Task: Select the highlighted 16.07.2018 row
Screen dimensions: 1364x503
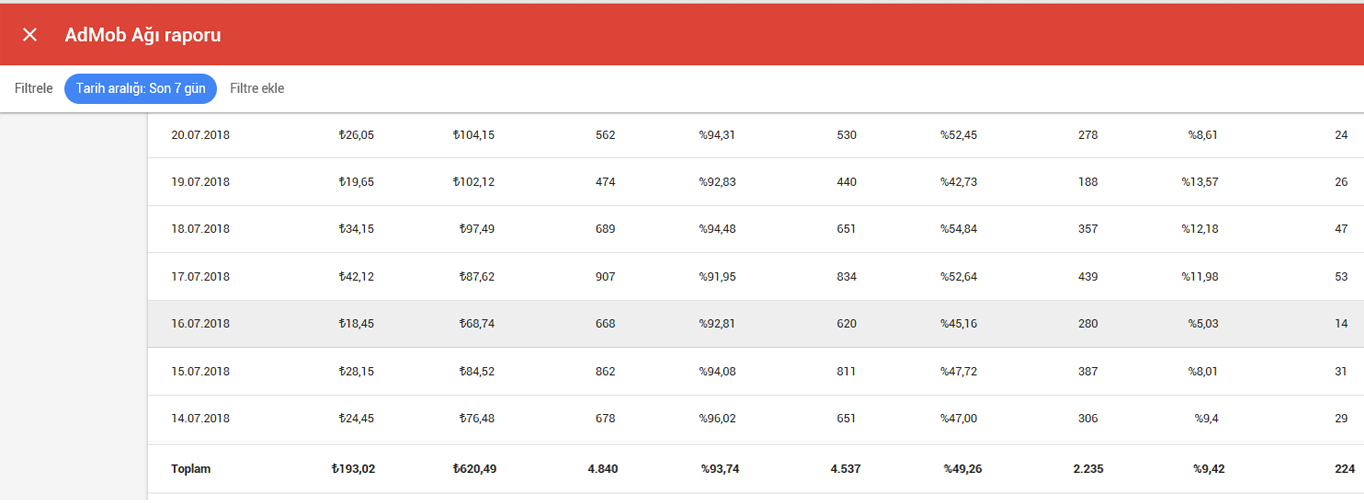Action: pyautogui.click(x=756, y=324)
